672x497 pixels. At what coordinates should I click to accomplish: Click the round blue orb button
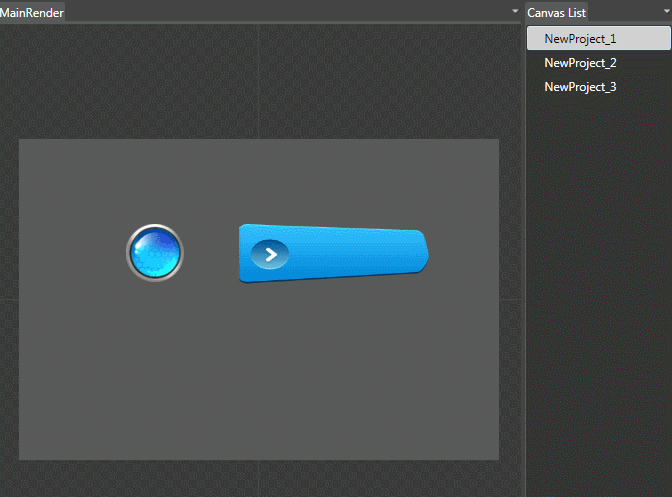(x=155, y=252)
